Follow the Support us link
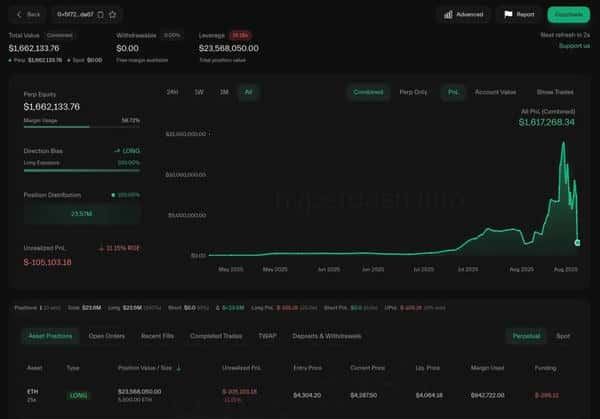 point(574,46)
